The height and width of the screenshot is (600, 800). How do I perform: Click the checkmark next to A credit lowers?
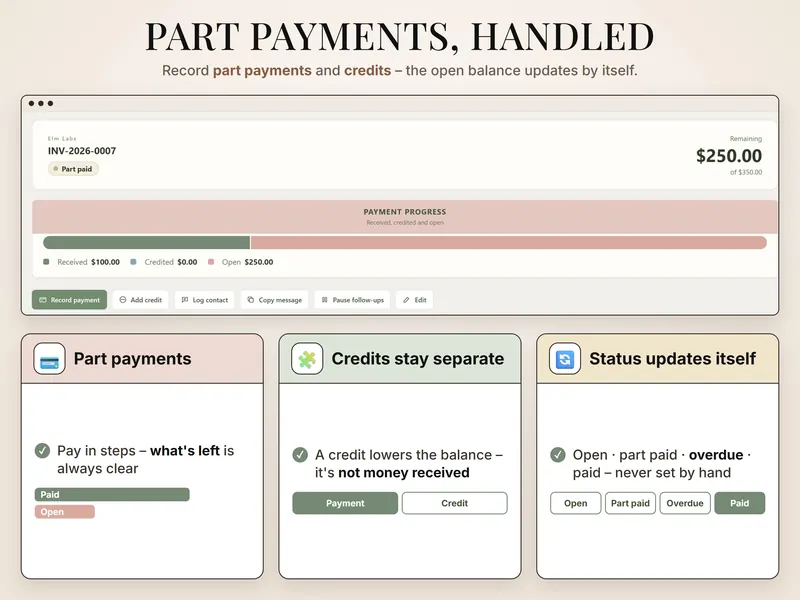pos(300,455)
